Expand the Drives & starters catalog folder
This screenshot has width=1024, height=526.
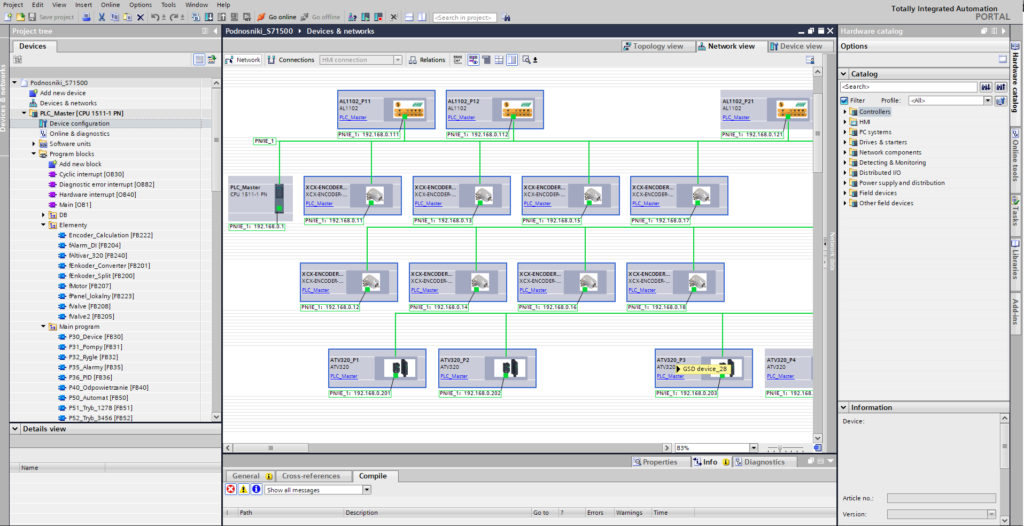point(845,142)
